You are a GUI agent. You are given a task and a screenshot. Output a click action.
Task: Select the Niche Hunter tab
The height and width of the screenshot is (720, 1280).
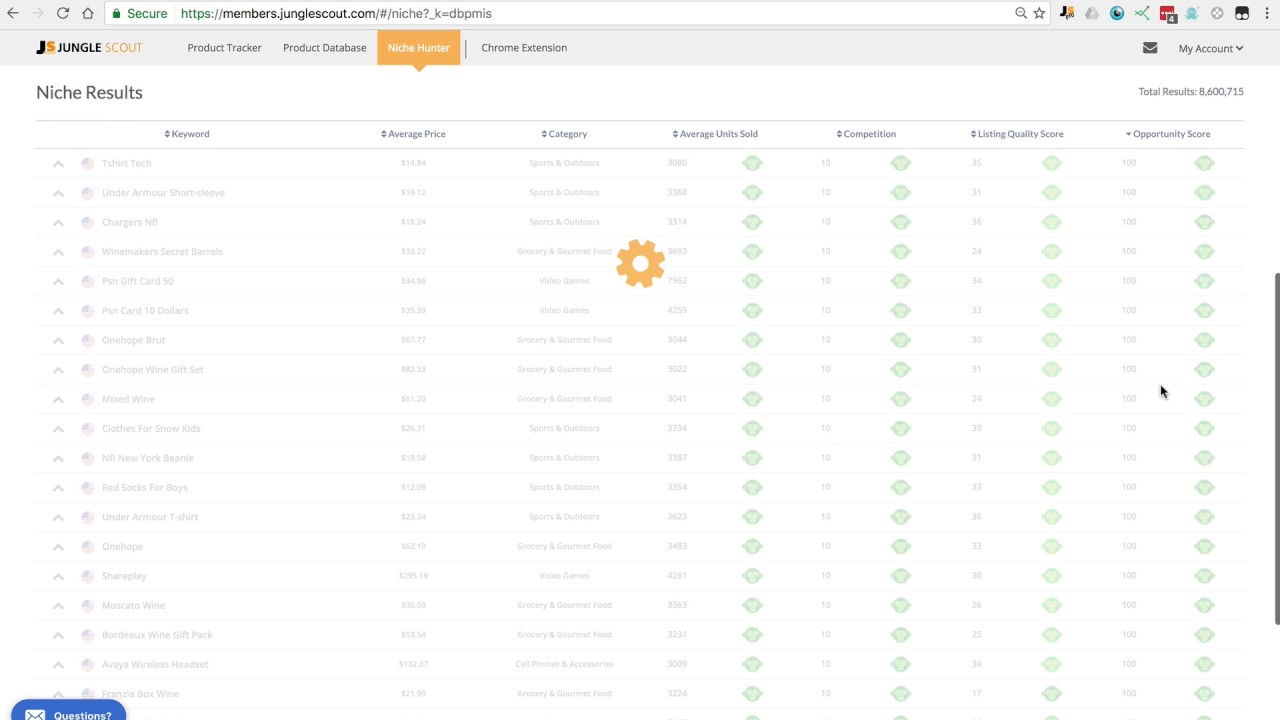[419, 47]
